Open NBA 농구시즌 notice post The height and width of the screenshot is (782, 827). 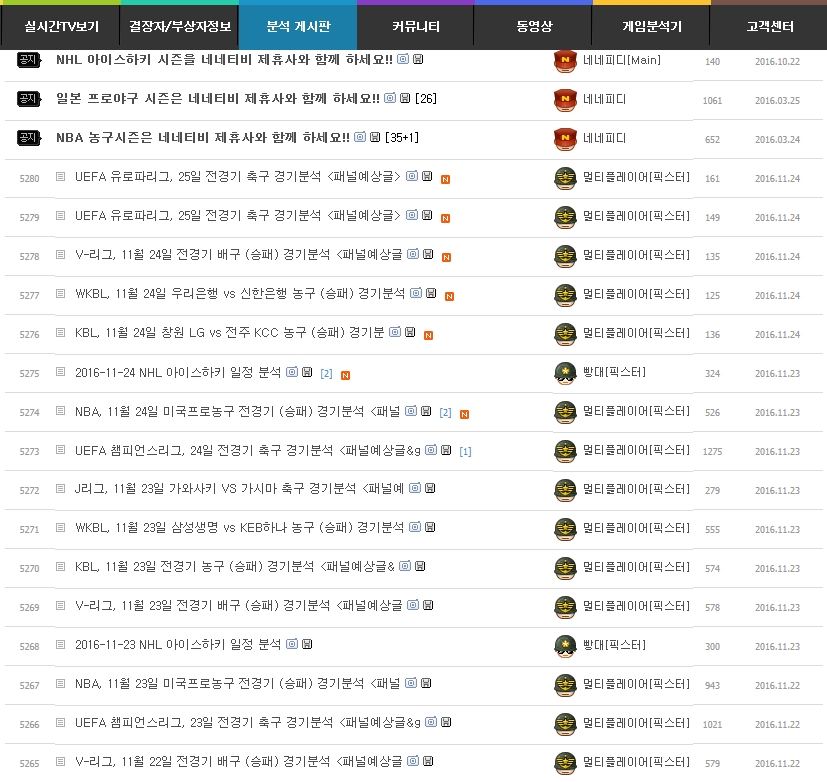pos(203,138)
